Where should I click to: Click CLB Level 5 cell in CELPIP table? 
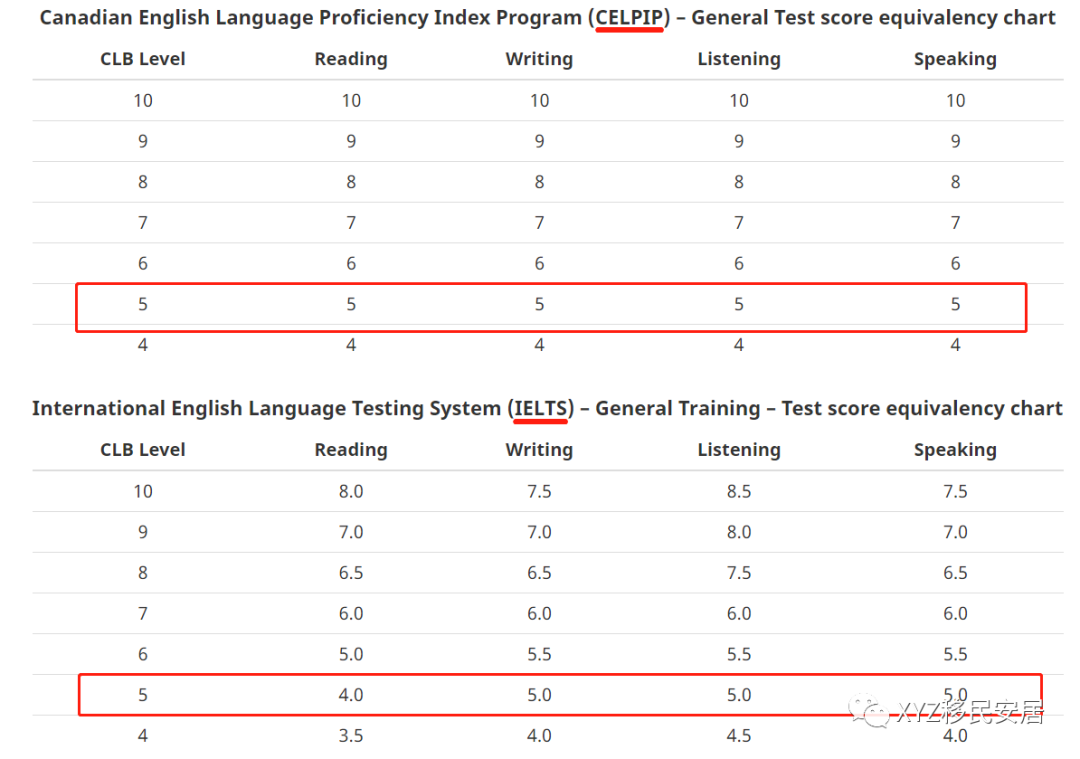pos(143,304)
